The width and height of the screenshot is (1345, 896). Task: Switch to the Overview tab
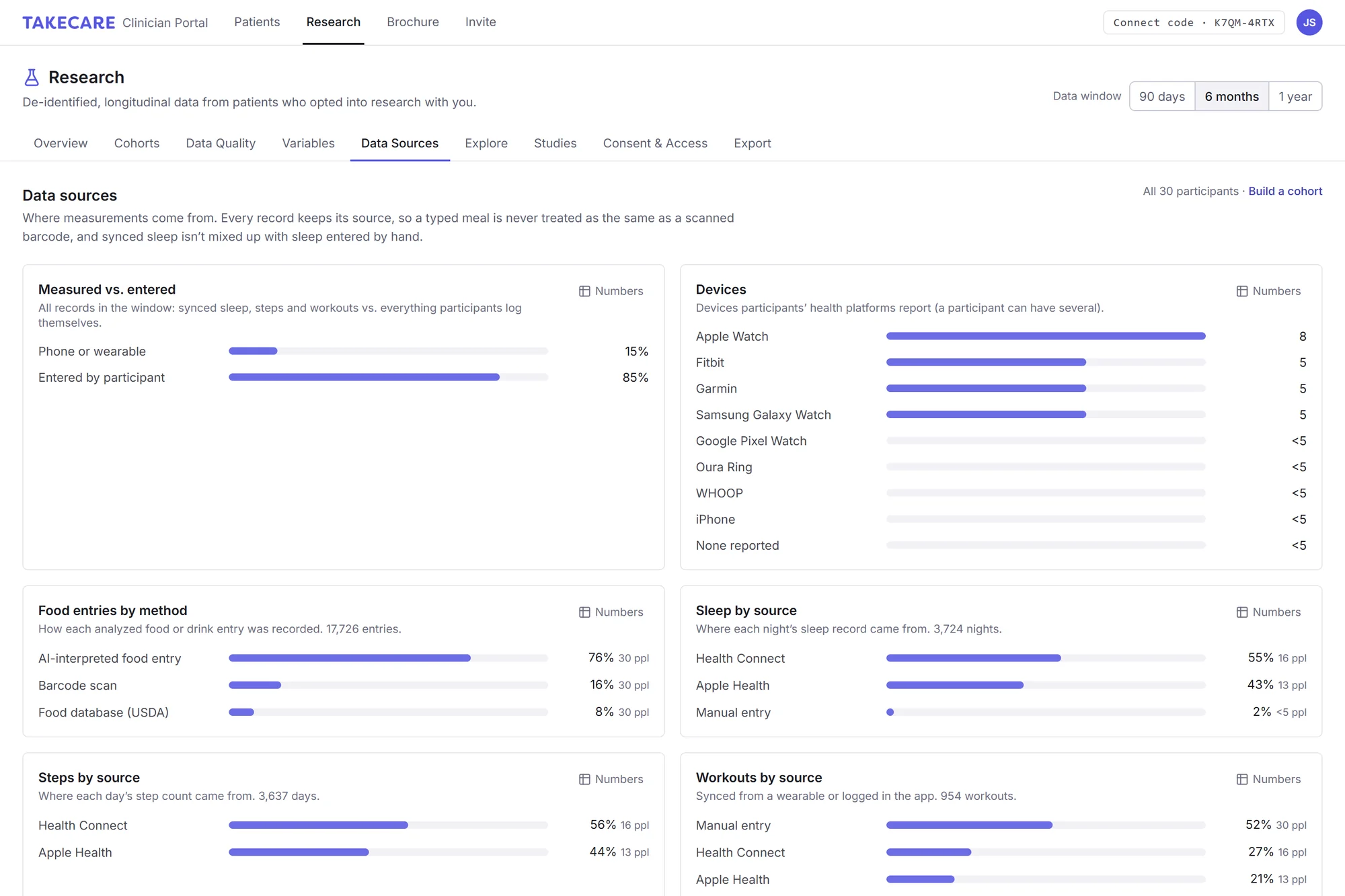(x=61, y=143)
